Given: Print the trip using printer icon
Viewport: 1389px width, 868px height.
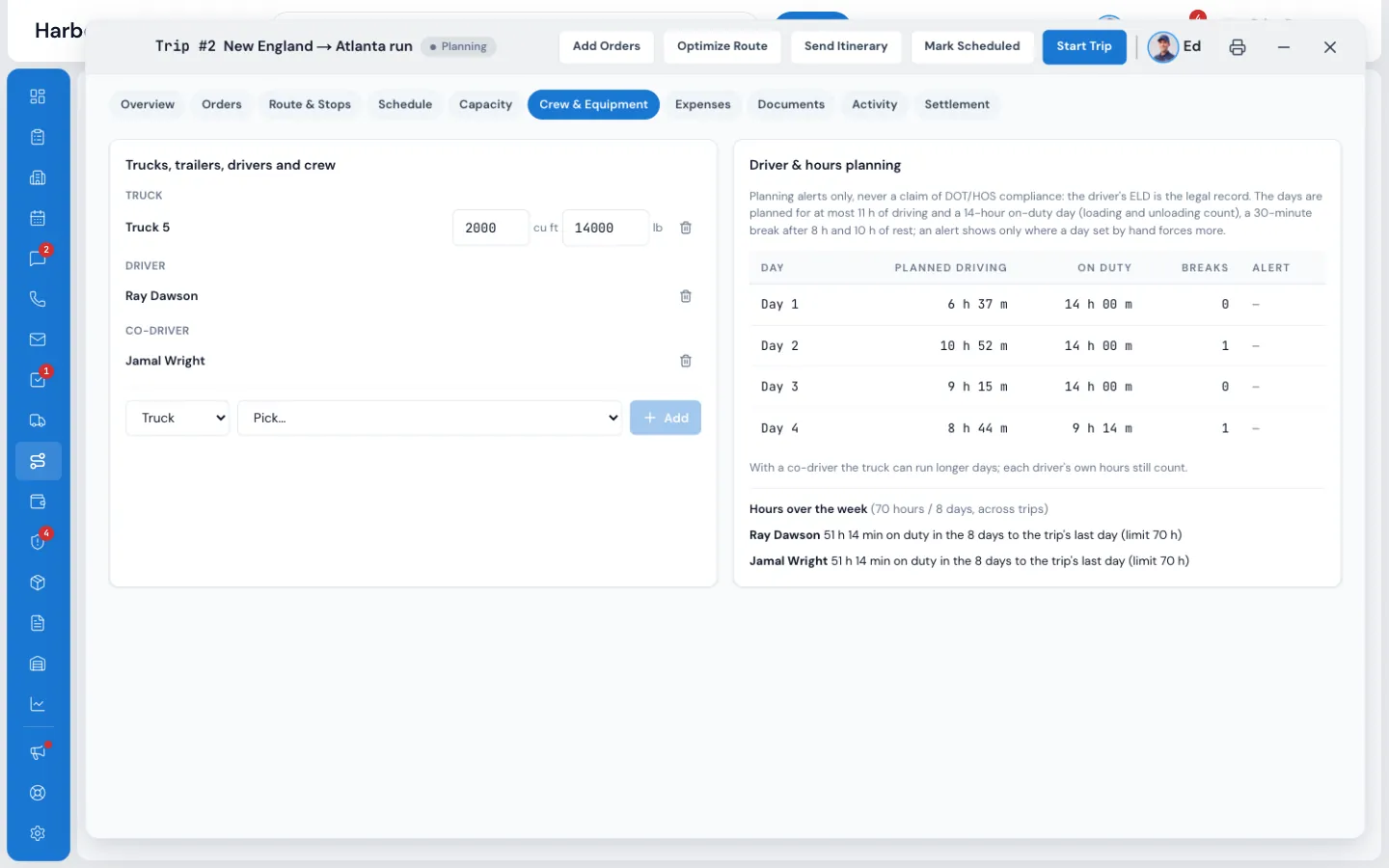Looking at the screenshot, I should (x=1238, y=47).
